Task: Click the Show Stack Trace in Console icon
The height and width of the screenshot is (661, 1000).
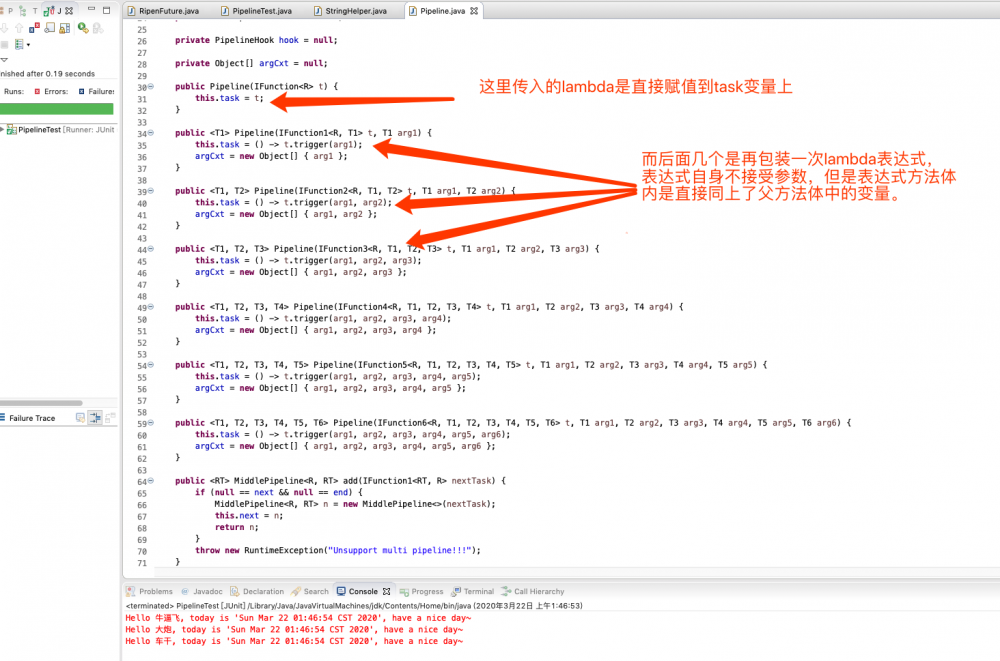Action: 80,418
